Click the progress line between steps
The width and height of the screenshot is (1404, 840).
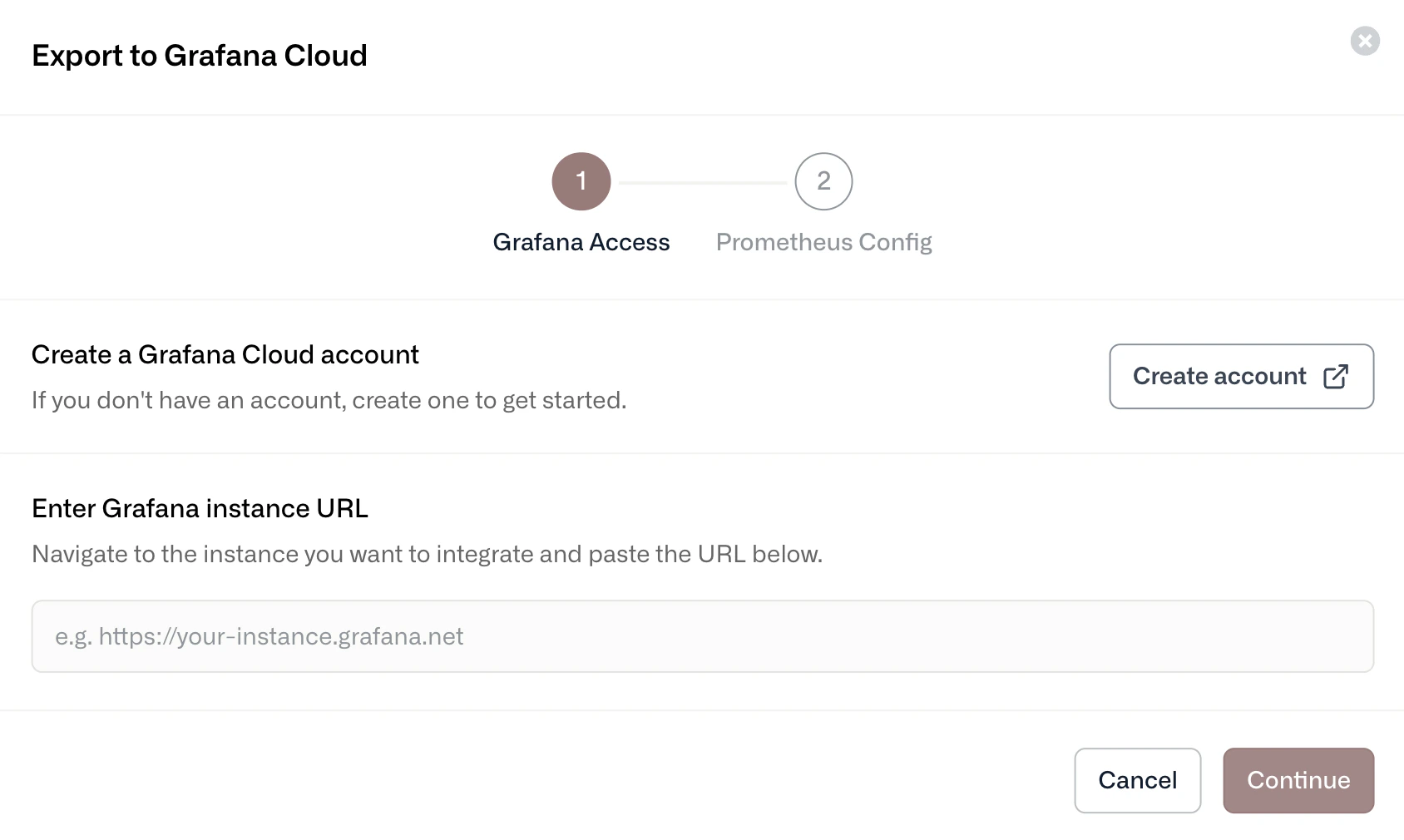click(x=702, y=181)
